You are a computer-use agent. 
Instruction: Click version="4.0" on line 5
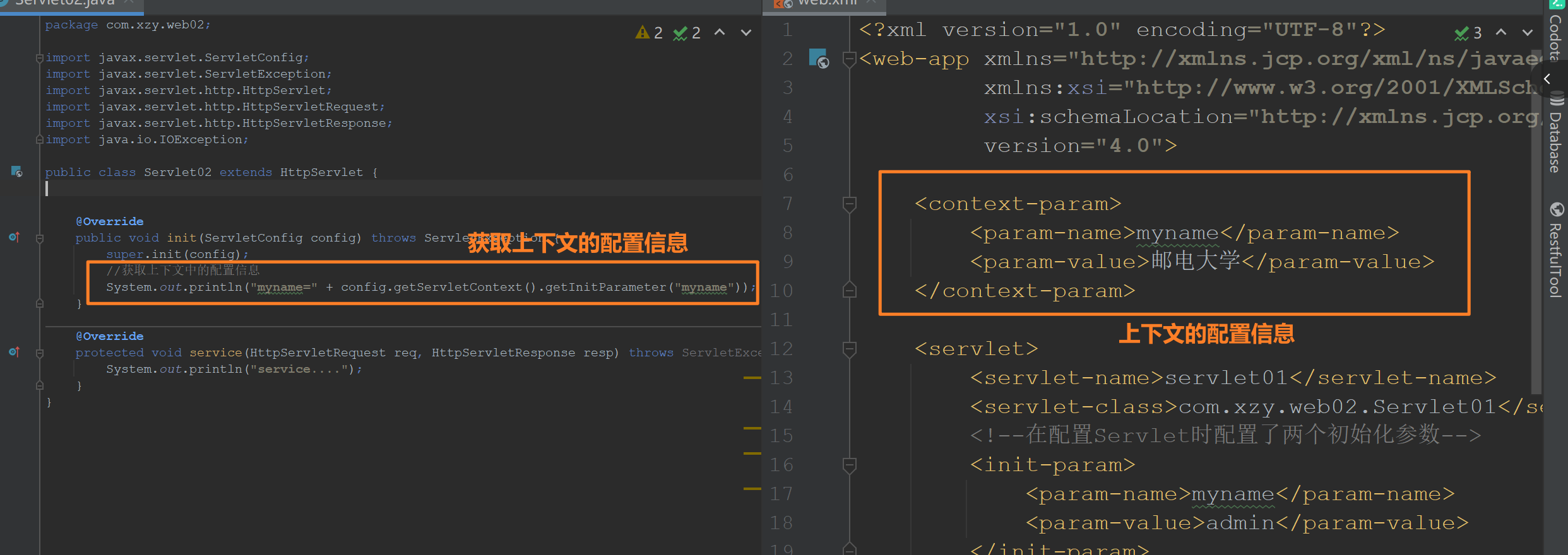point(1080,146)
